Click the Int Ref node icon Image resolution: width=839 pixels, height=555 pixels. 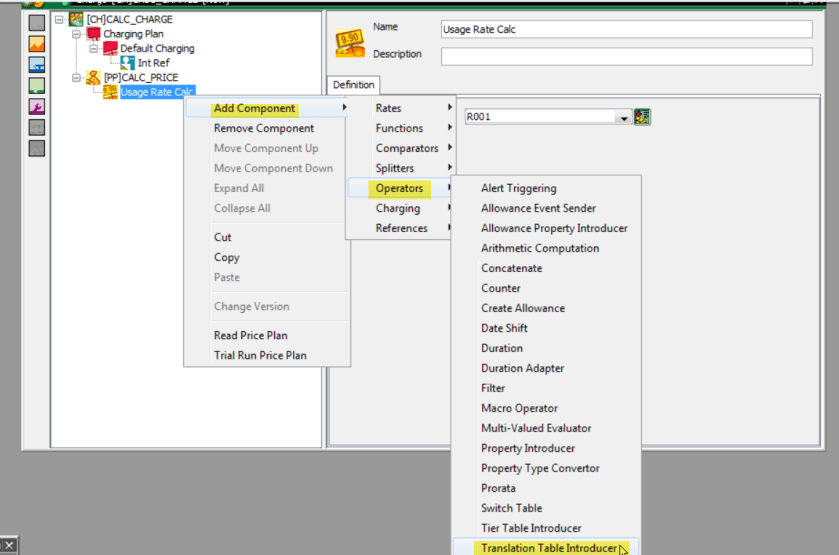click(x=127, y=63)
